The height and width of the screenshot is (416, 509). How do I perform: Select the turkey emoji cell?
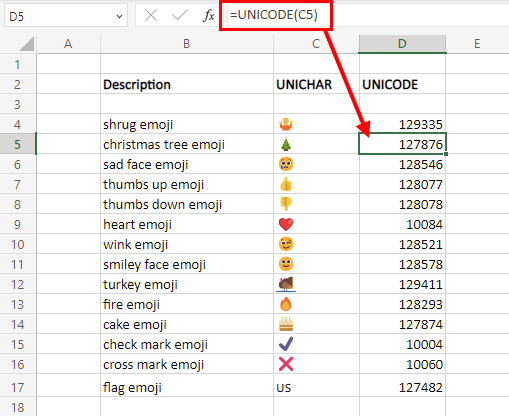coord(316,284)
